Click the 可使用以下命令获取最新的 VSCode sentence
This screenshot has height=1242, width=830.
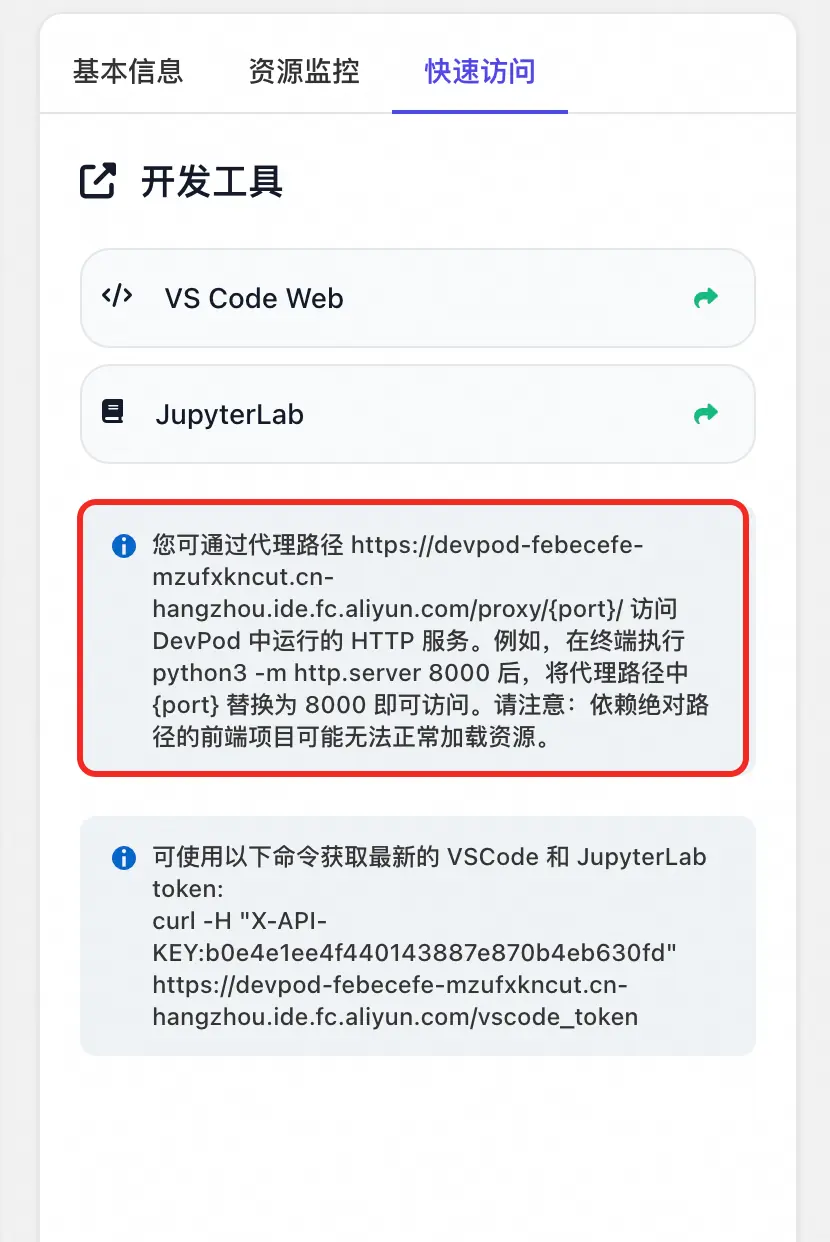(429, 857)
